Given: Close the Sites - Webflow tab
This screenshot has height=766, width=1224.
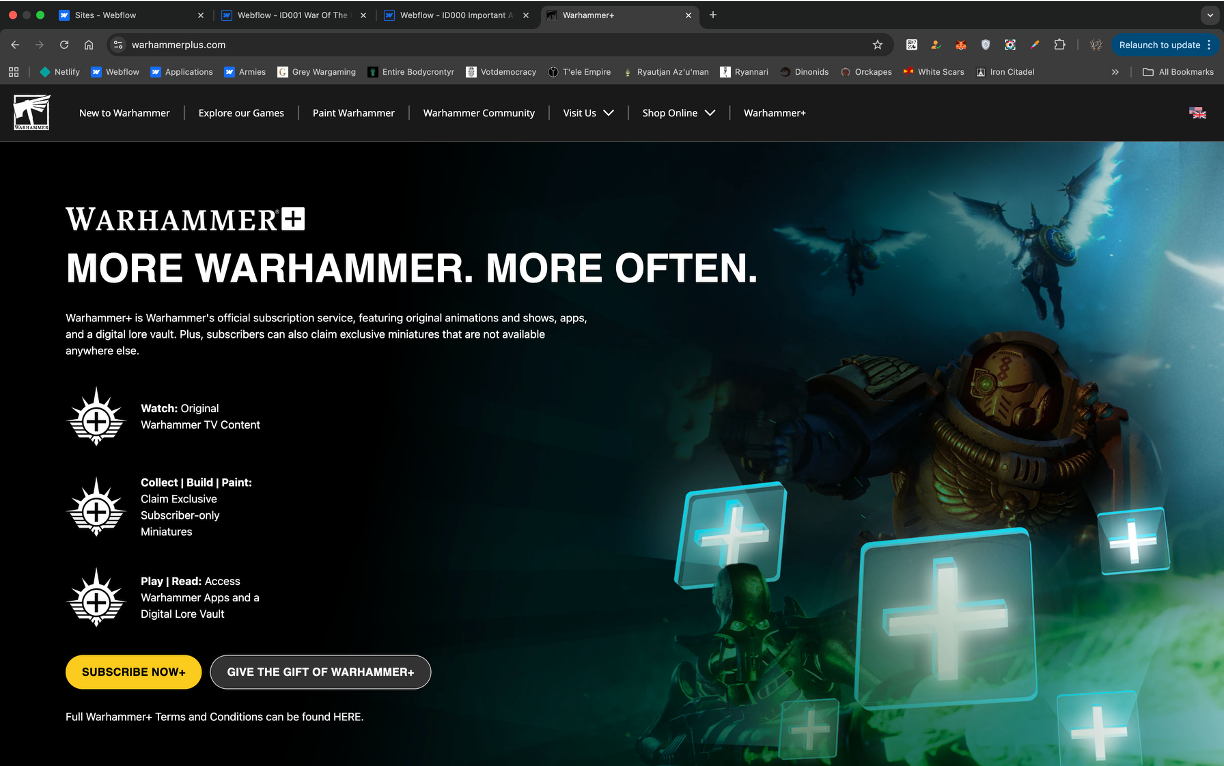Looking at the screenshot, I should 200,15.
